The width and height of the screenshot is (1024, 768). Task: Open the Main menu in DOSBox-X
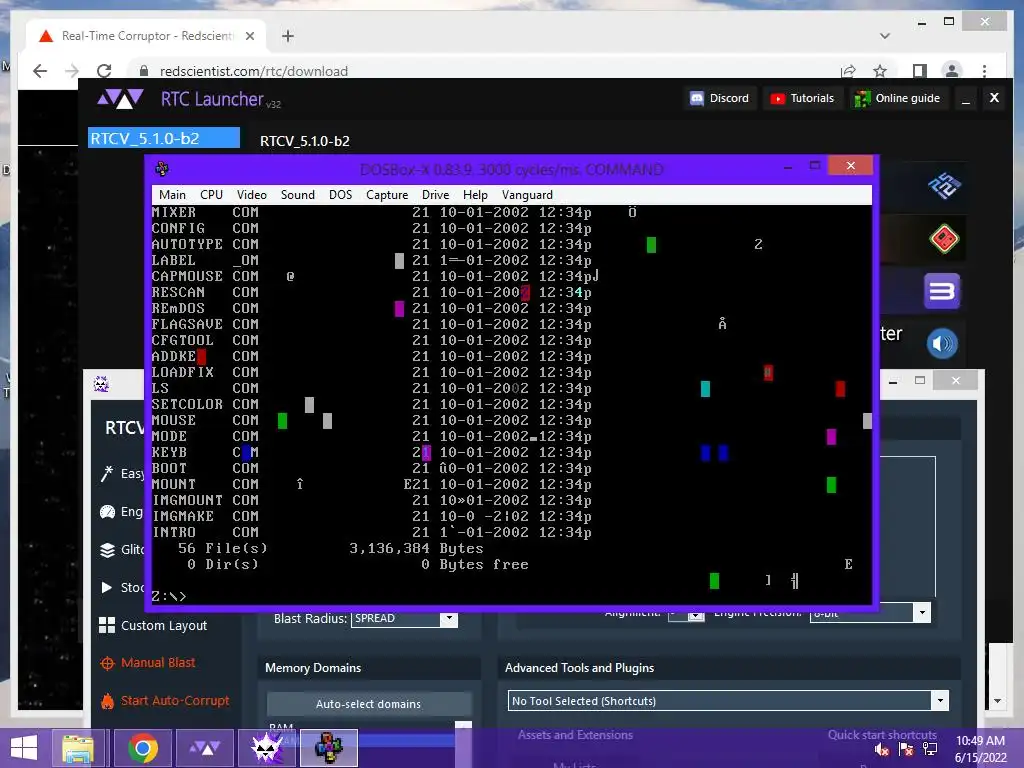tap(172, 195)
